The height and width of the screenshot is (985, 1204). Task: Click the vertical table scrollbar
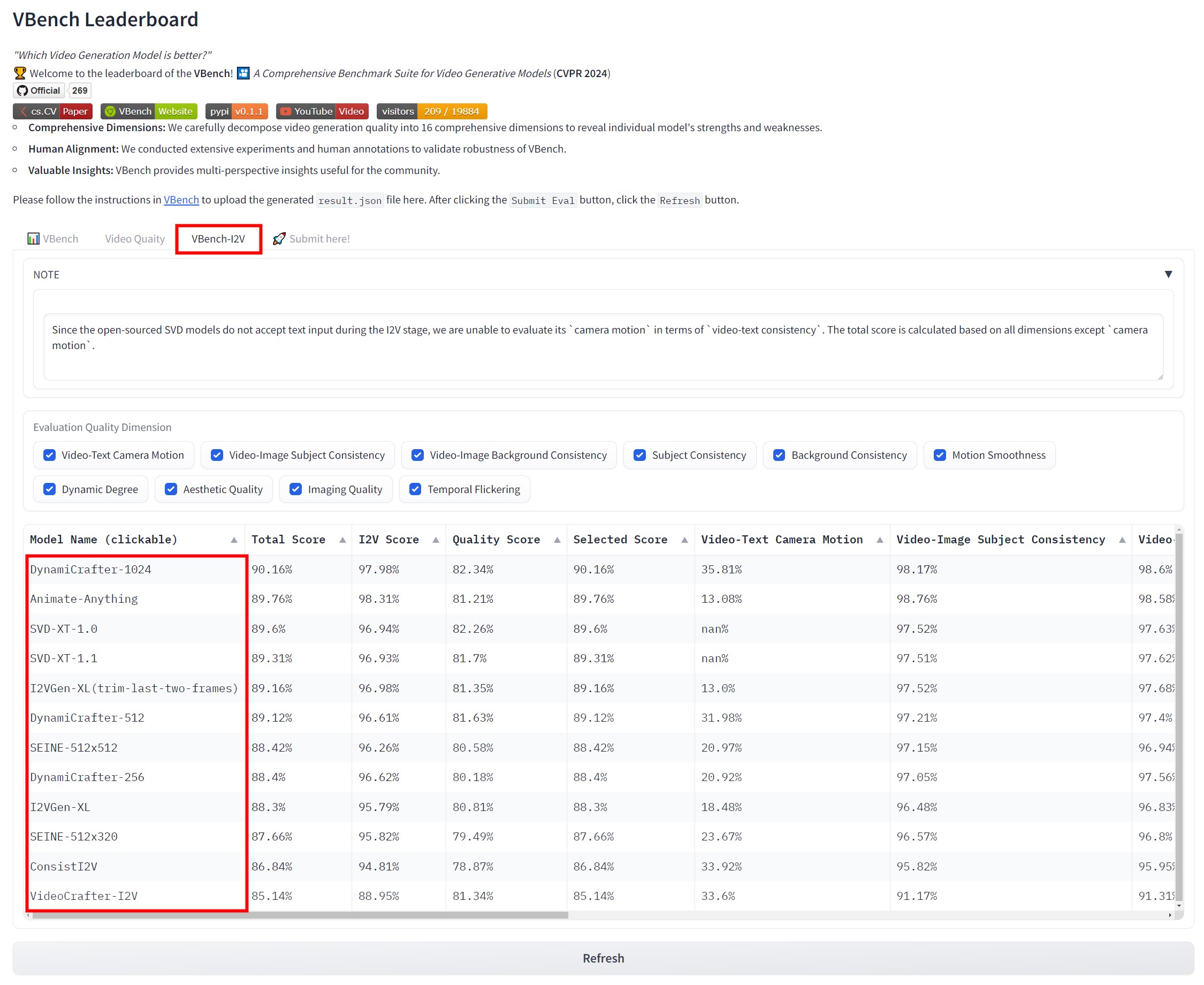point(1179,717)
